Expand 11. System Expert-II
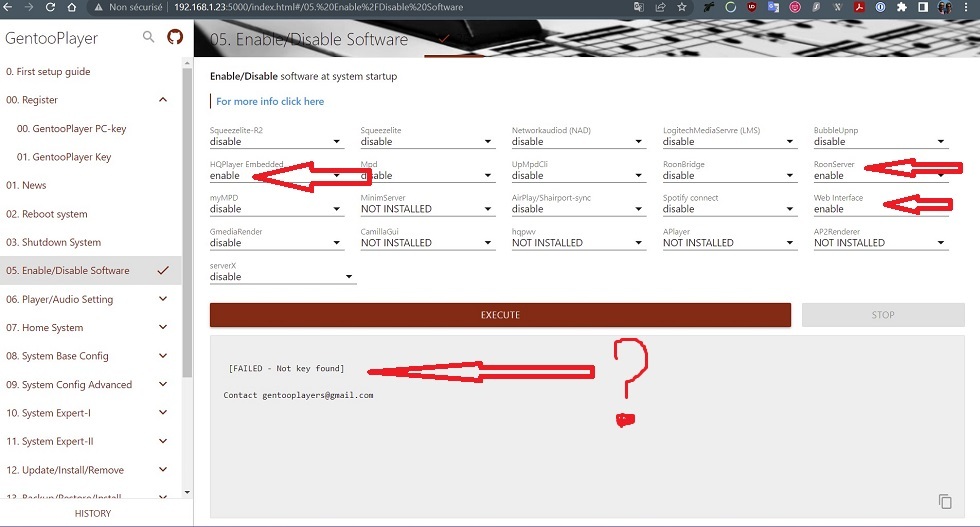 click(x=163, y=441)
